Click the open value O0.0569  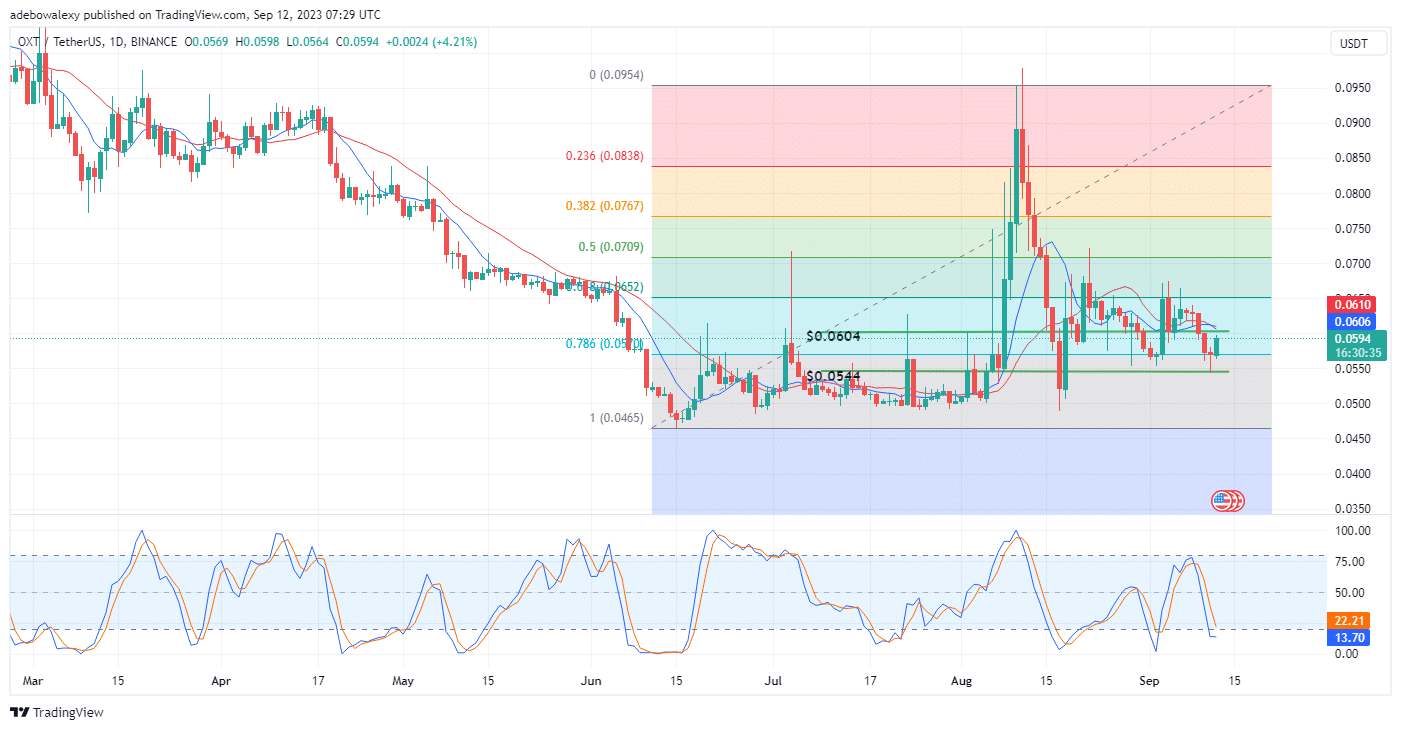pyautogui.click(x=208, y=42)
